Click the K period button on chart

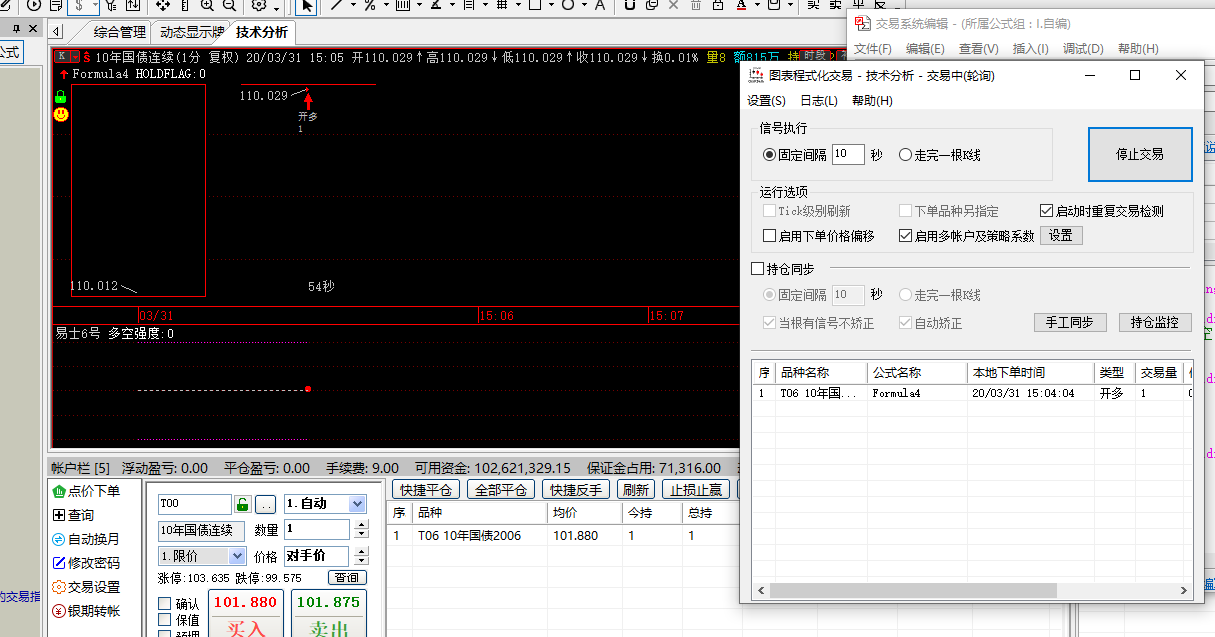tap(62, 57)
